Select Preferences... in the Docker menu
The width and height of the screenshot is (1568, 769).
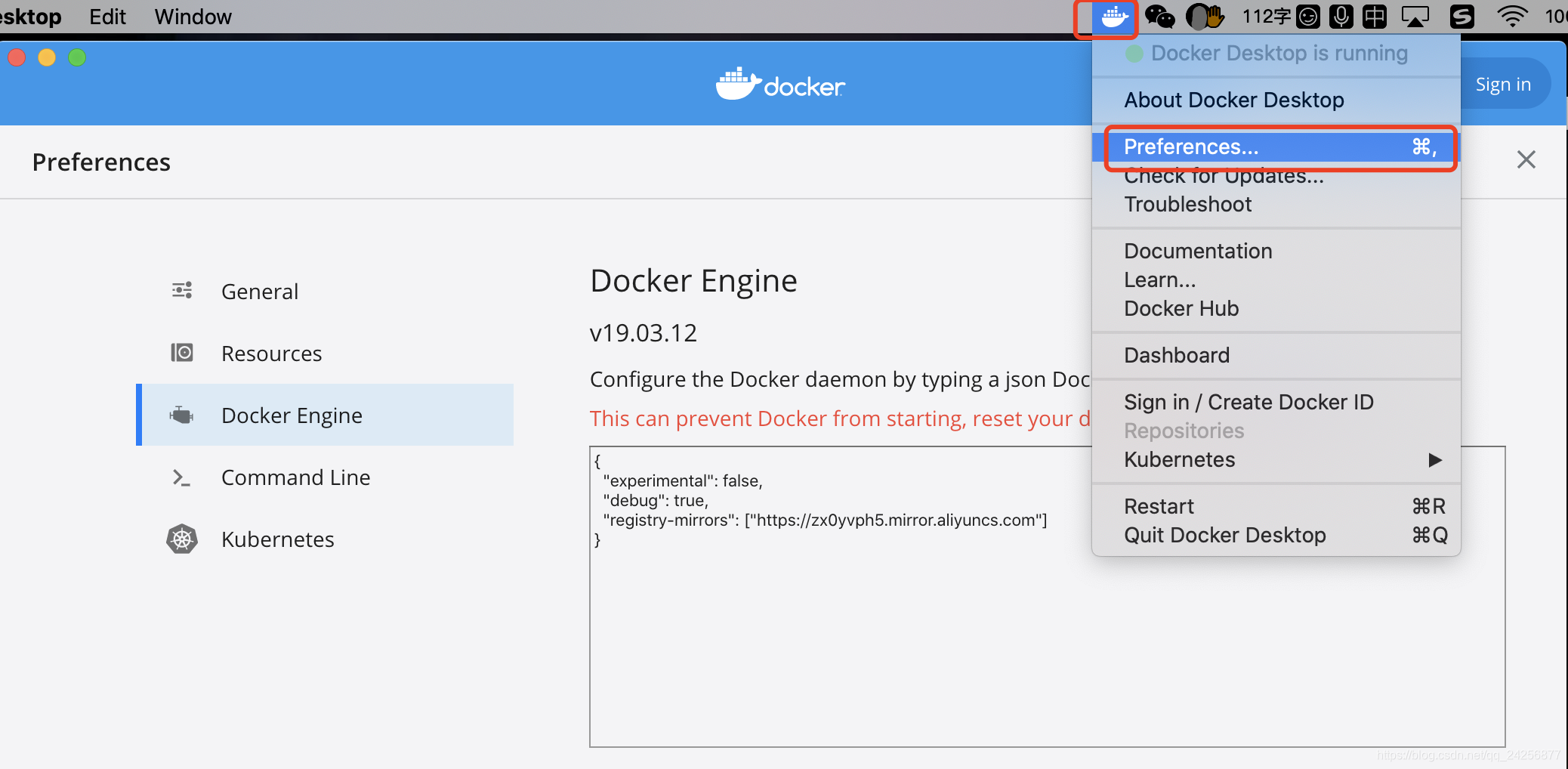(1276, 147)
